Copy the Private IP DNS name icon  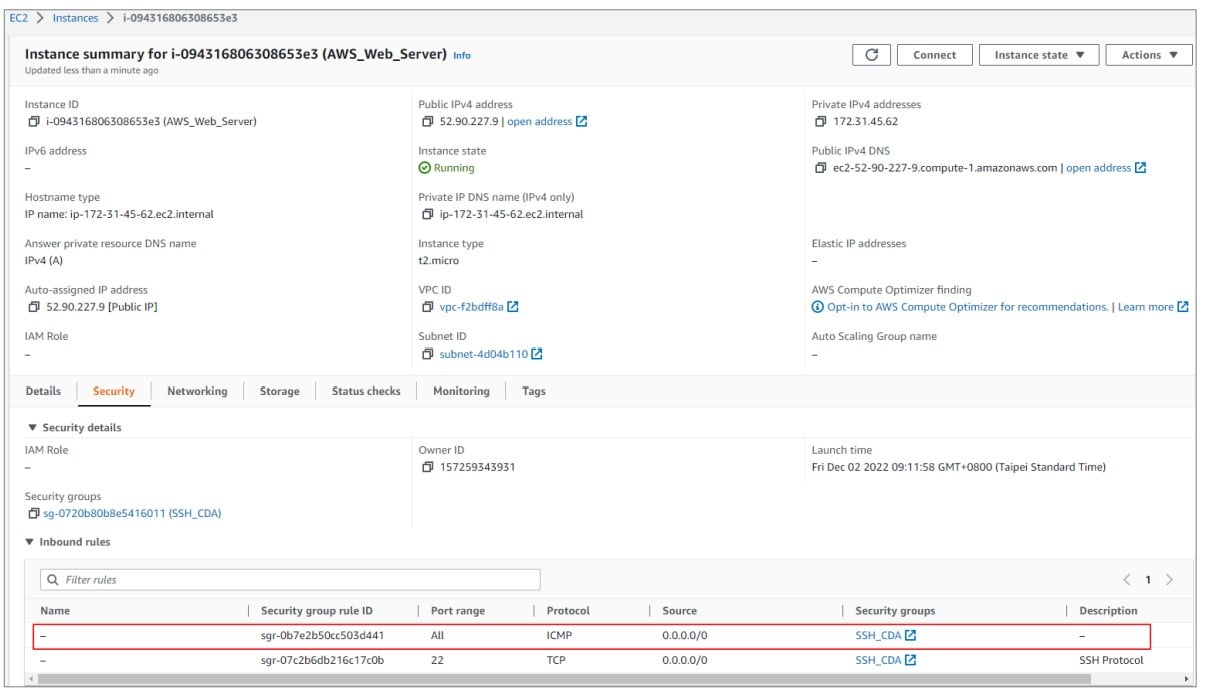tap(428, 214)
